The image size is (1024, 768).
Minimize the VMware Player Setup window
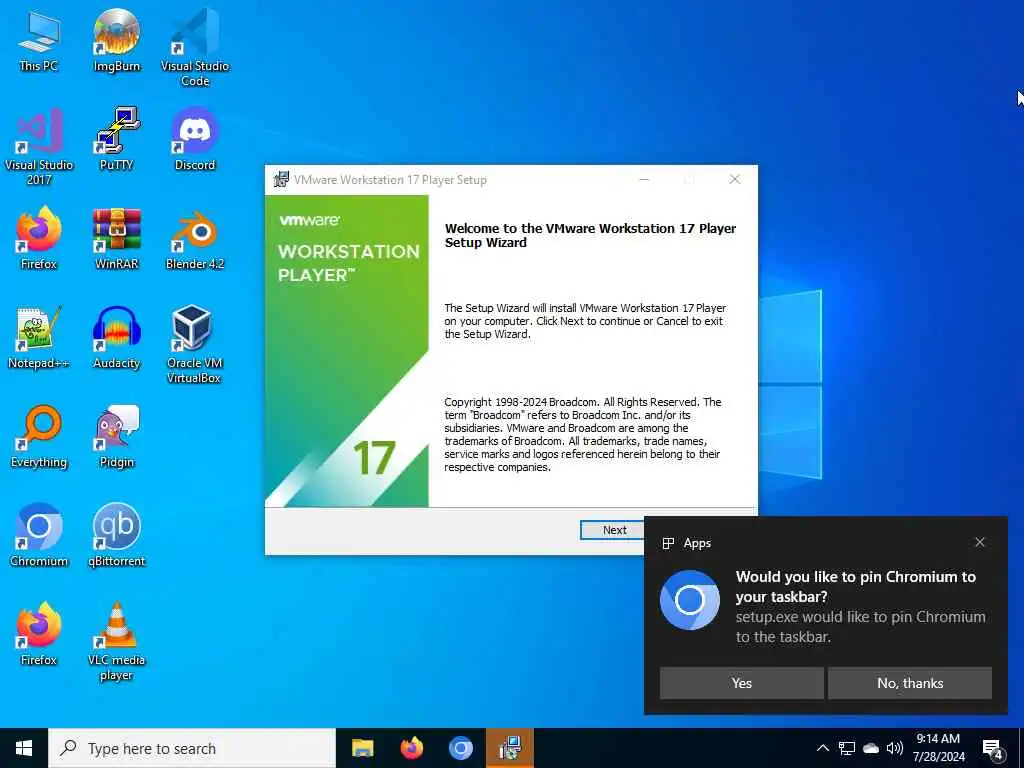coord(644,180)
